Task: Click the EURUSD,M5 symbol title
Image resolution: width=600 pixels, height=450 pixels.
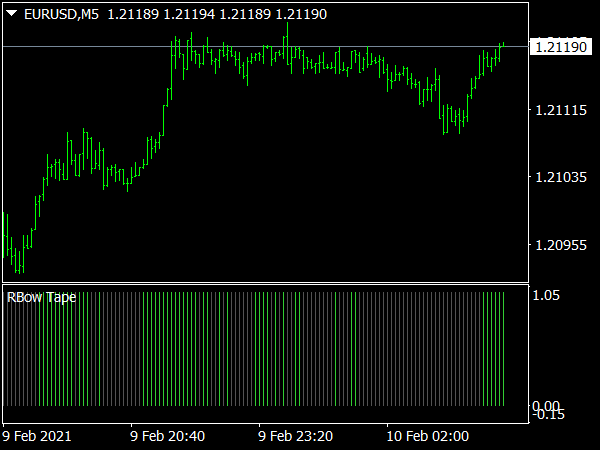Action: 61,15
